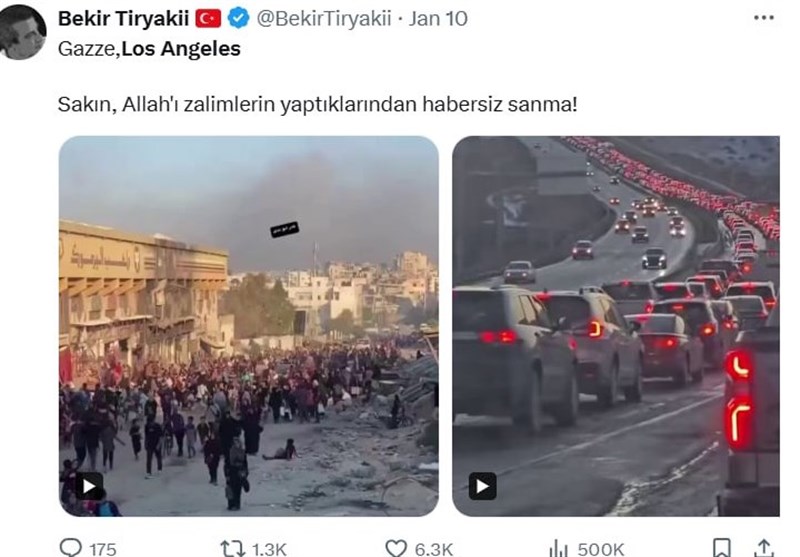Click the 1.3K retweet count
The image size is (800, 557).
269,549
